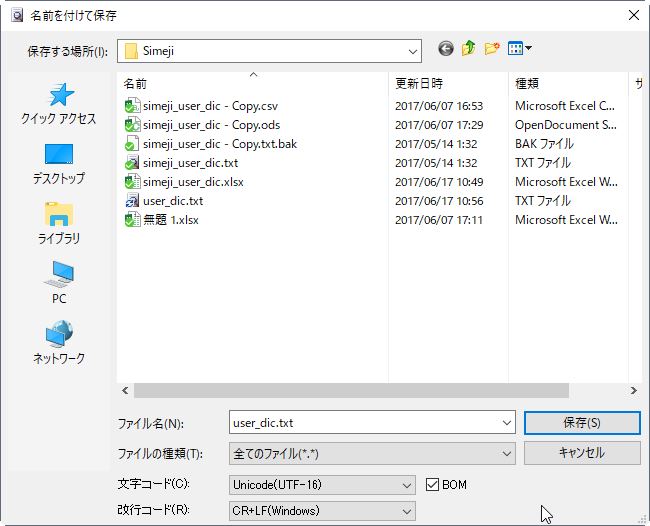Open the file type dropdown
The image size is (650, 526).
tap(507, 454)
